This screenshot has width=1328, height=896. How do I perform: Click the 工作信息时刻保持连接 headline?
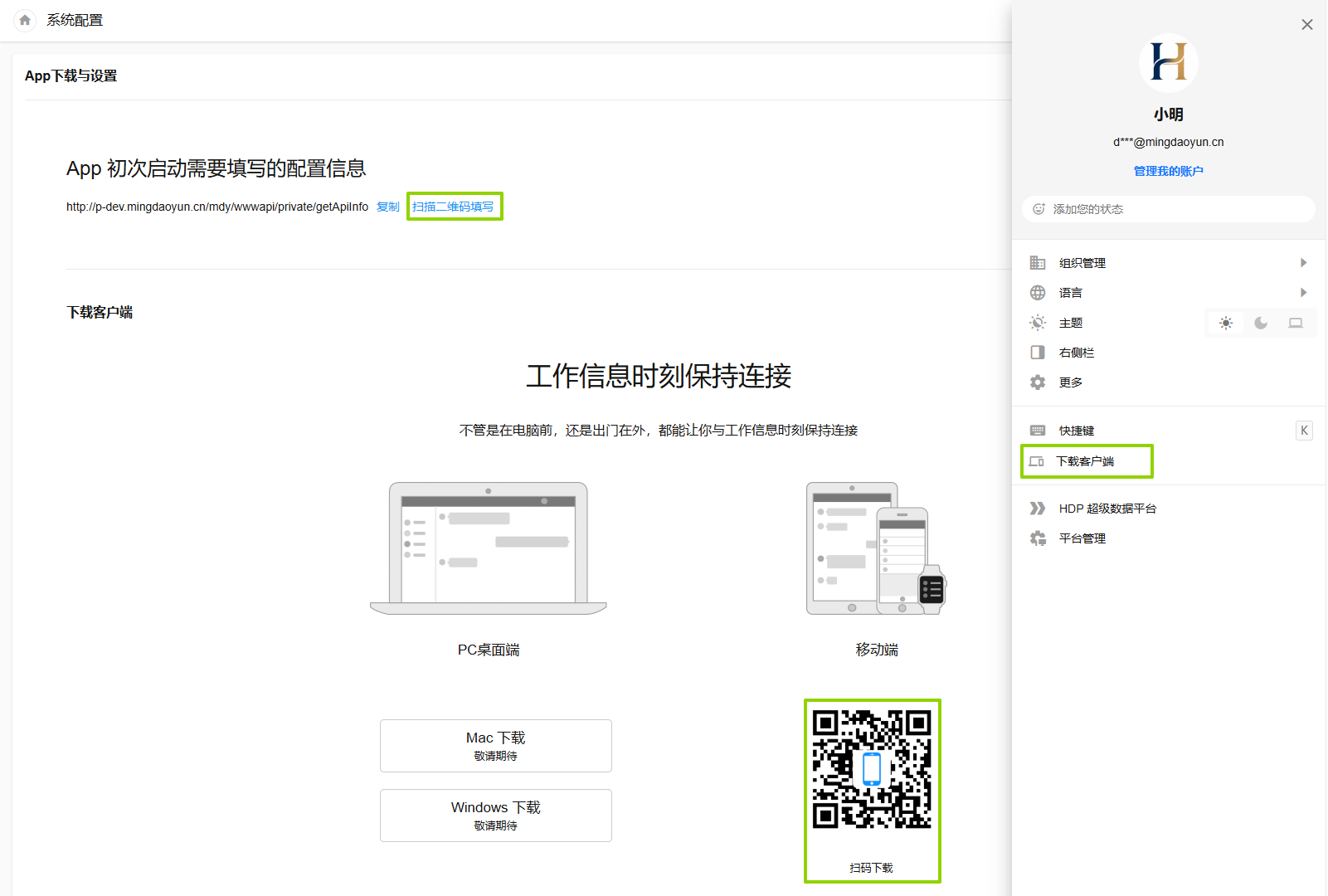click(659, 376)
